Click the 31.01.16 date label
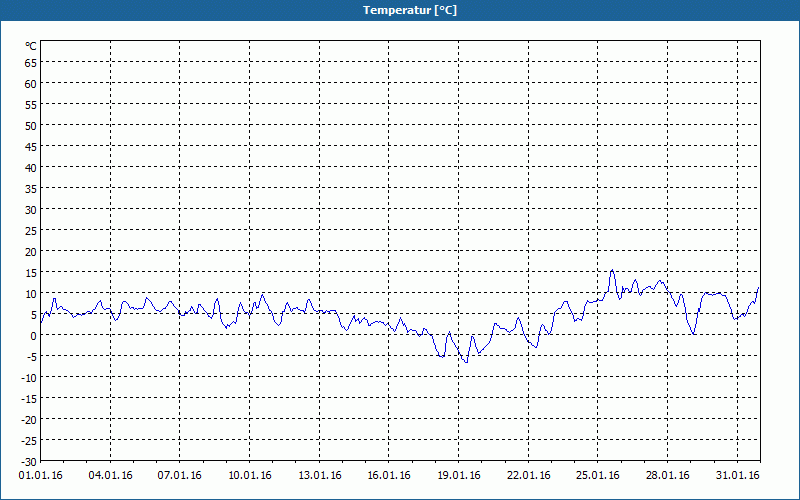This screenshot has width=800, height=500. click(x=738, y=475)
